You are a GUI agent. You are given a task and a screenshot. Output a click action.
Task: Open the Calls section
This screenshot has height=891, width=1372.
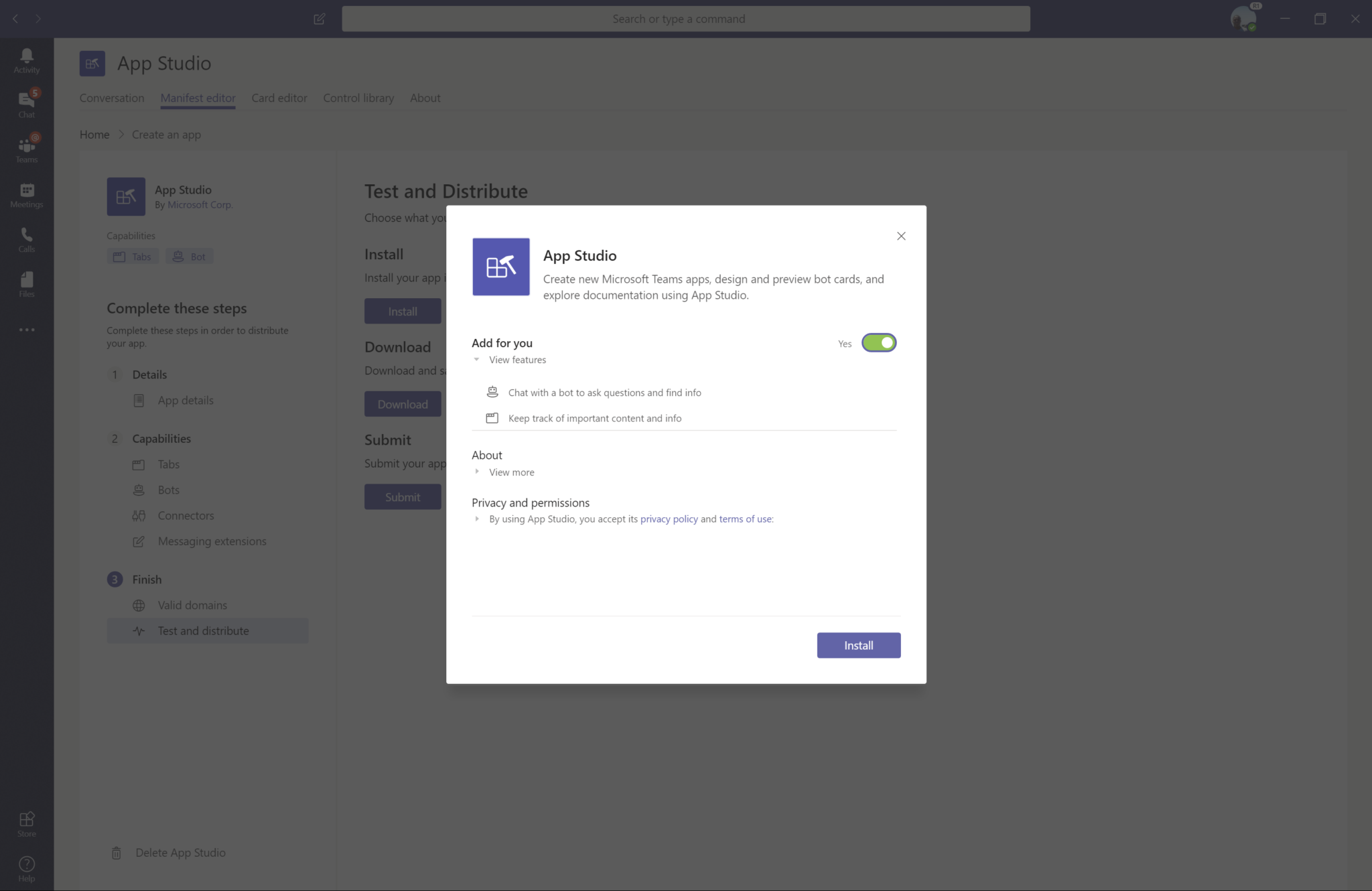pyautogui.click(x=25, y=239)
